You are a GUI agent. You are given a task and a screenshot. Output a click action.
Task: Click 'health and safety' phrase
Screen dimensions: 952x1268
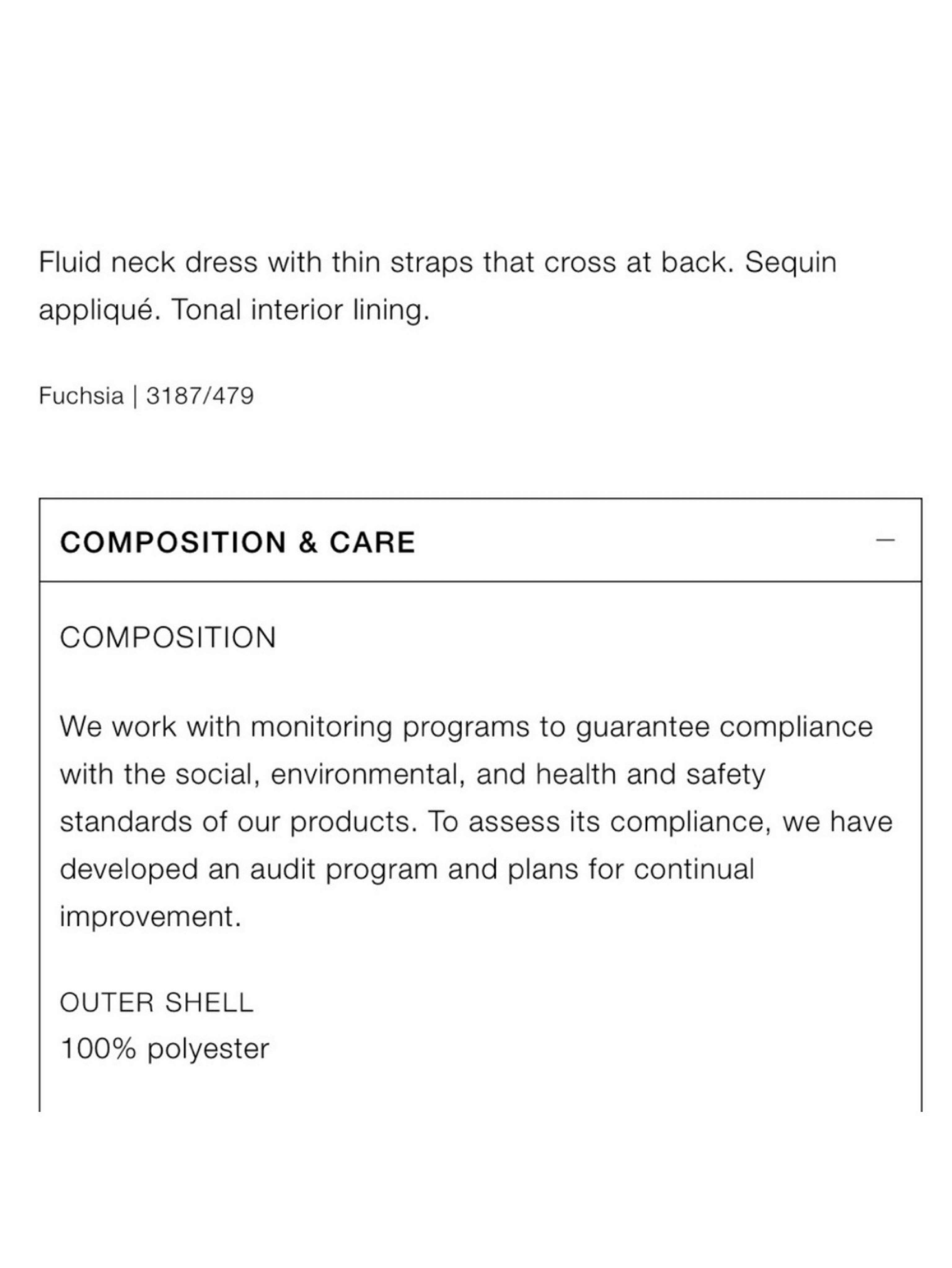coord(651,775)
